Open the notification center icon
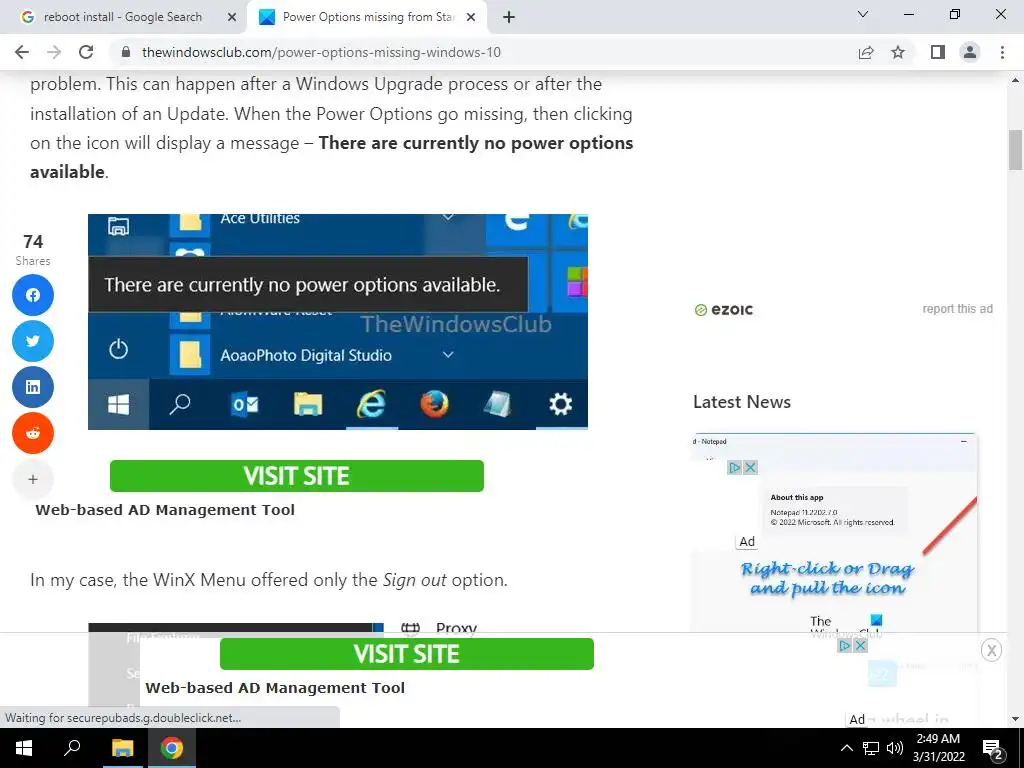1024x768 pixels. (992, 748)
